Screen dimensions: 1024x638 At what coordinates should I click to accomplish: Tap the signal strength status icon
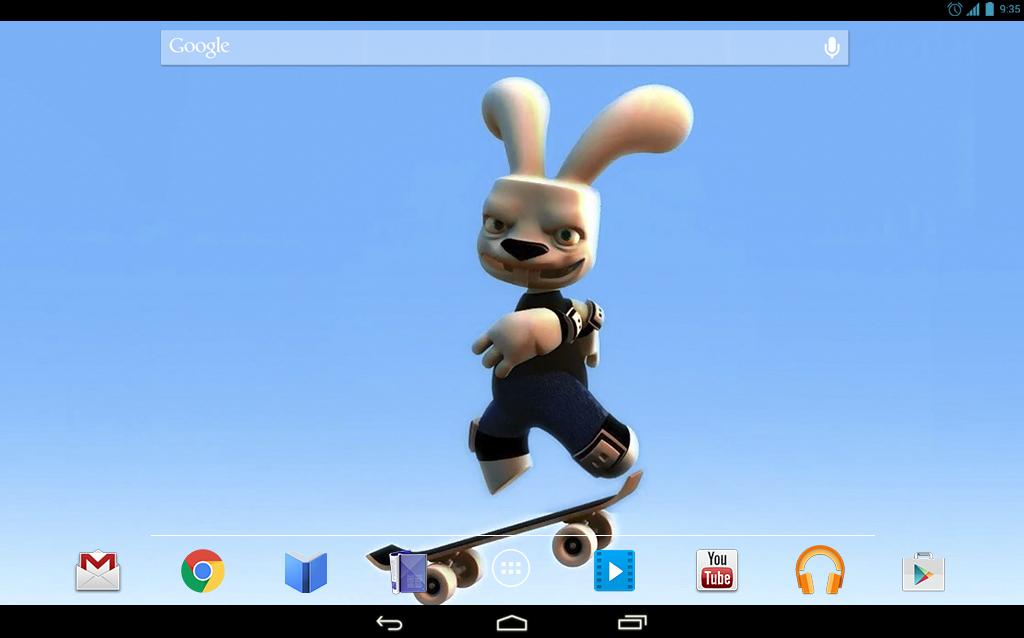[973, 9]
